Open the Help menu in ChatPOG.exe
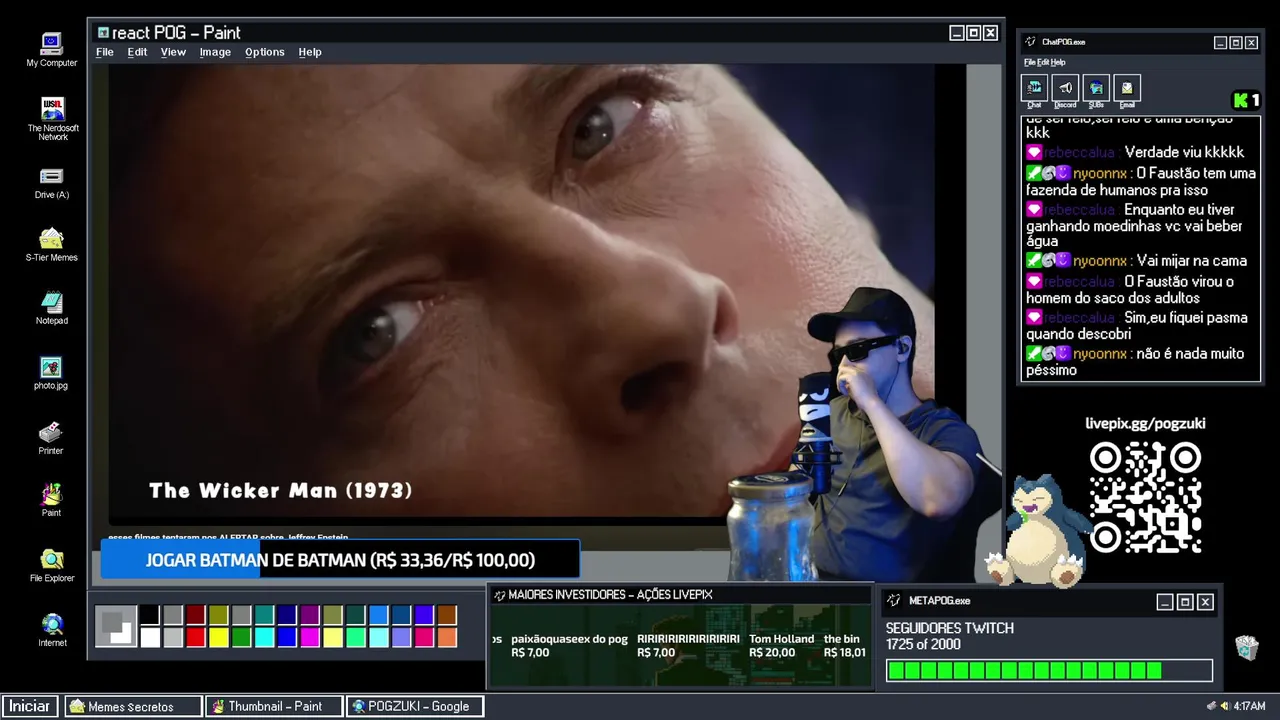Viewport: 1280px width, 720px height. pos(1058,62)
